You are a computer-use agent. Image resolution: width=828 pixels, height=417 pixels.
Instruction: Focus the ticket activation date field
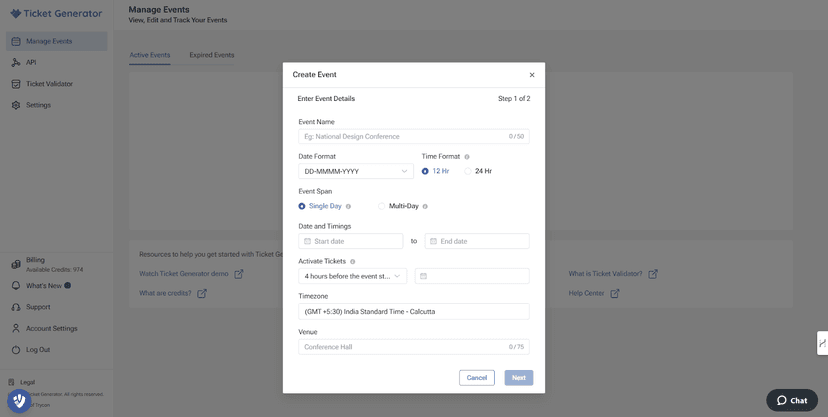pyautogui.click(x=472, y=276)
